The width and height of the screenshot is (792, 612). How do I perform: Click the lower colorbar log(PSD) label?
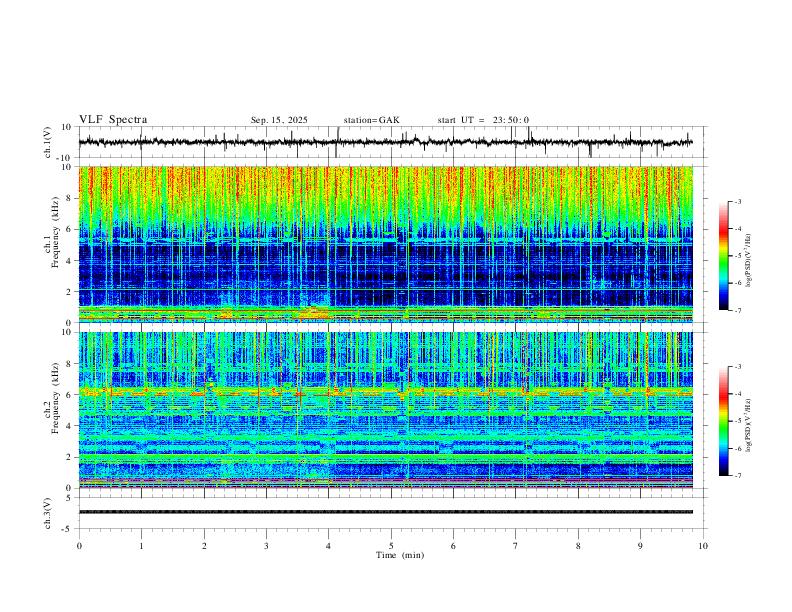[749, 425]
